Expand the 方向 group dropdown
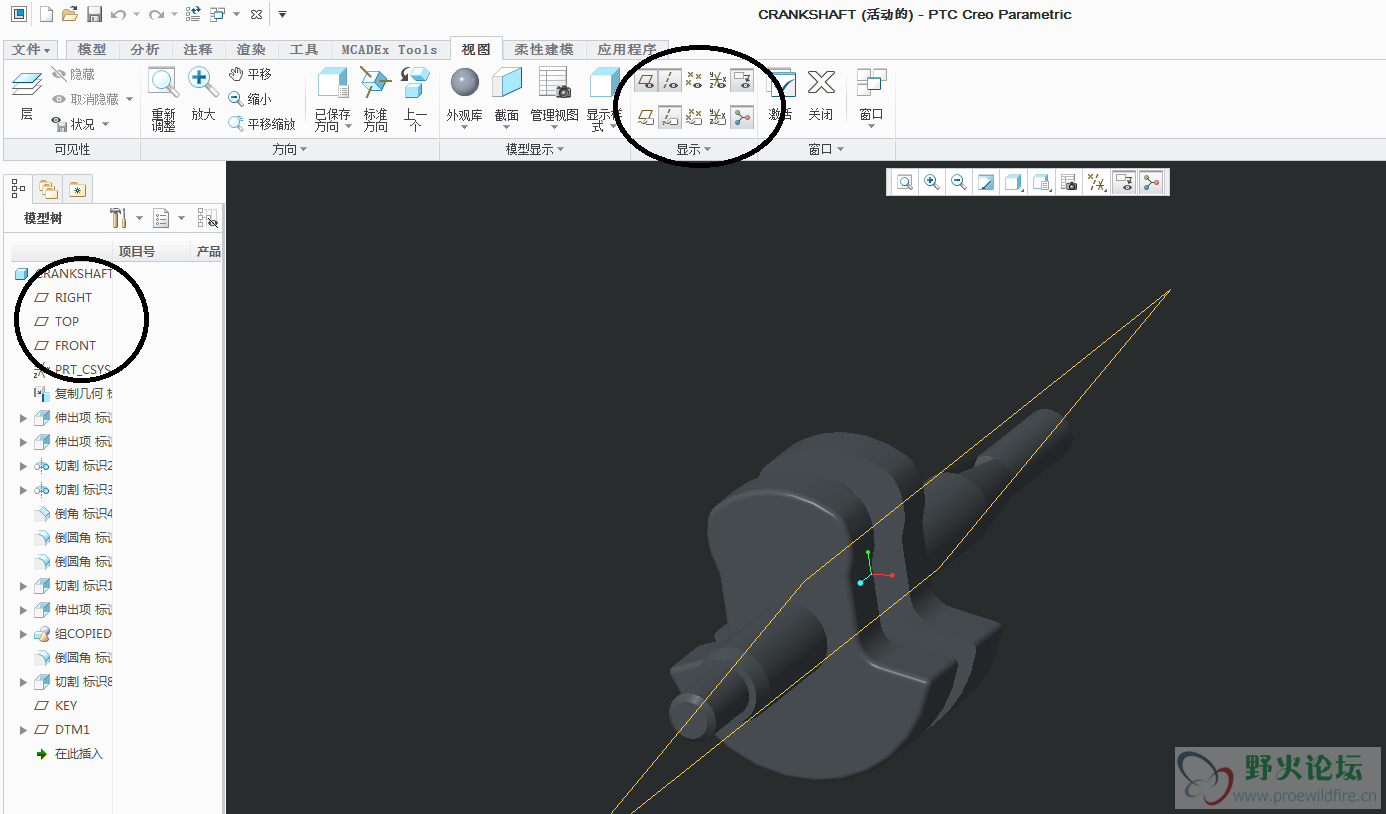Viewport: 1386px width, 814px height. click(x=290, y=149)
